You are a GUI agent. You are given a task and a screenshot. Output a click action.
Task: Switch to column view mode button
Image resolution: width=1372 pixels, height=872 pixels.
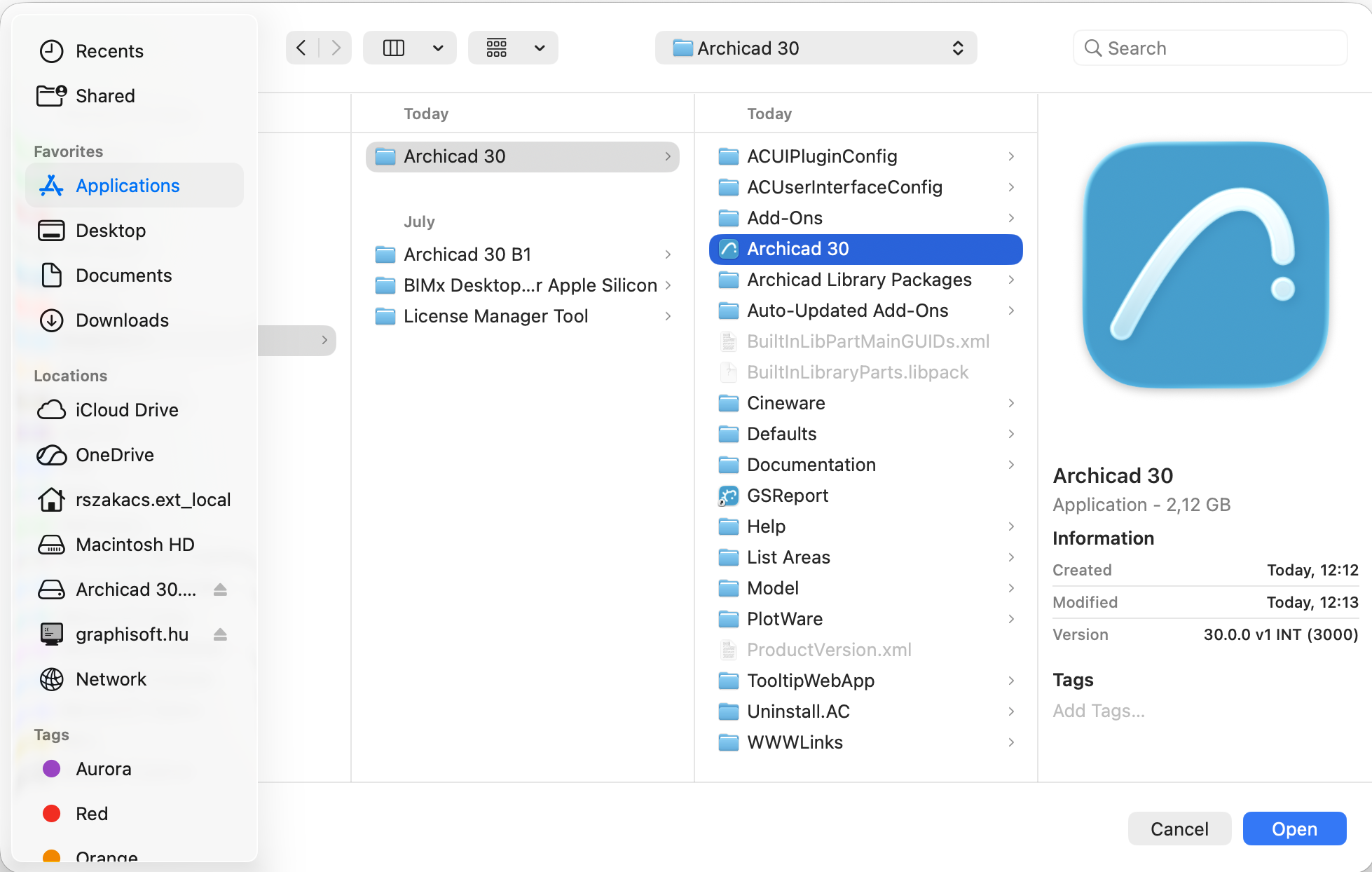394,48
